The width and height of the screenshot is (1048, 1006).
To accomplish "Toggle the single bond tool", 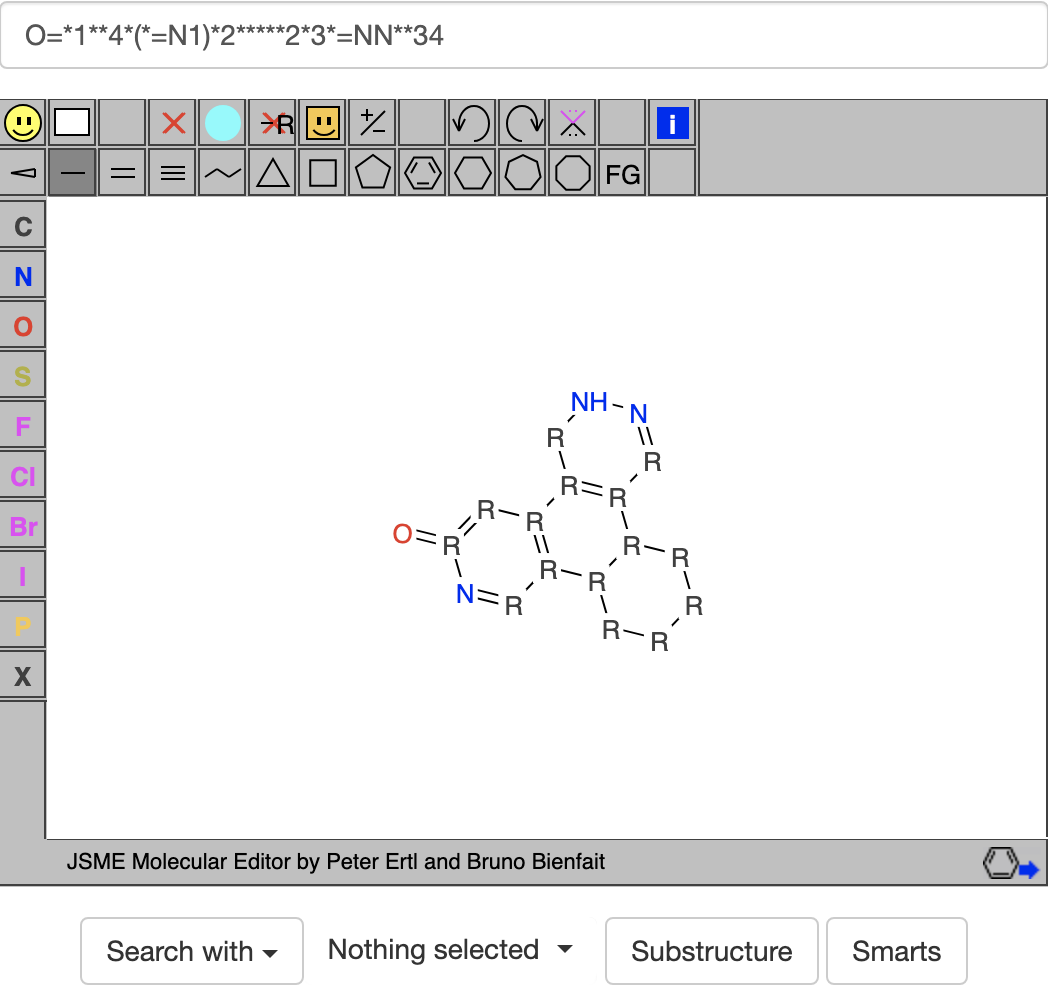I will [x=73, y=173].
